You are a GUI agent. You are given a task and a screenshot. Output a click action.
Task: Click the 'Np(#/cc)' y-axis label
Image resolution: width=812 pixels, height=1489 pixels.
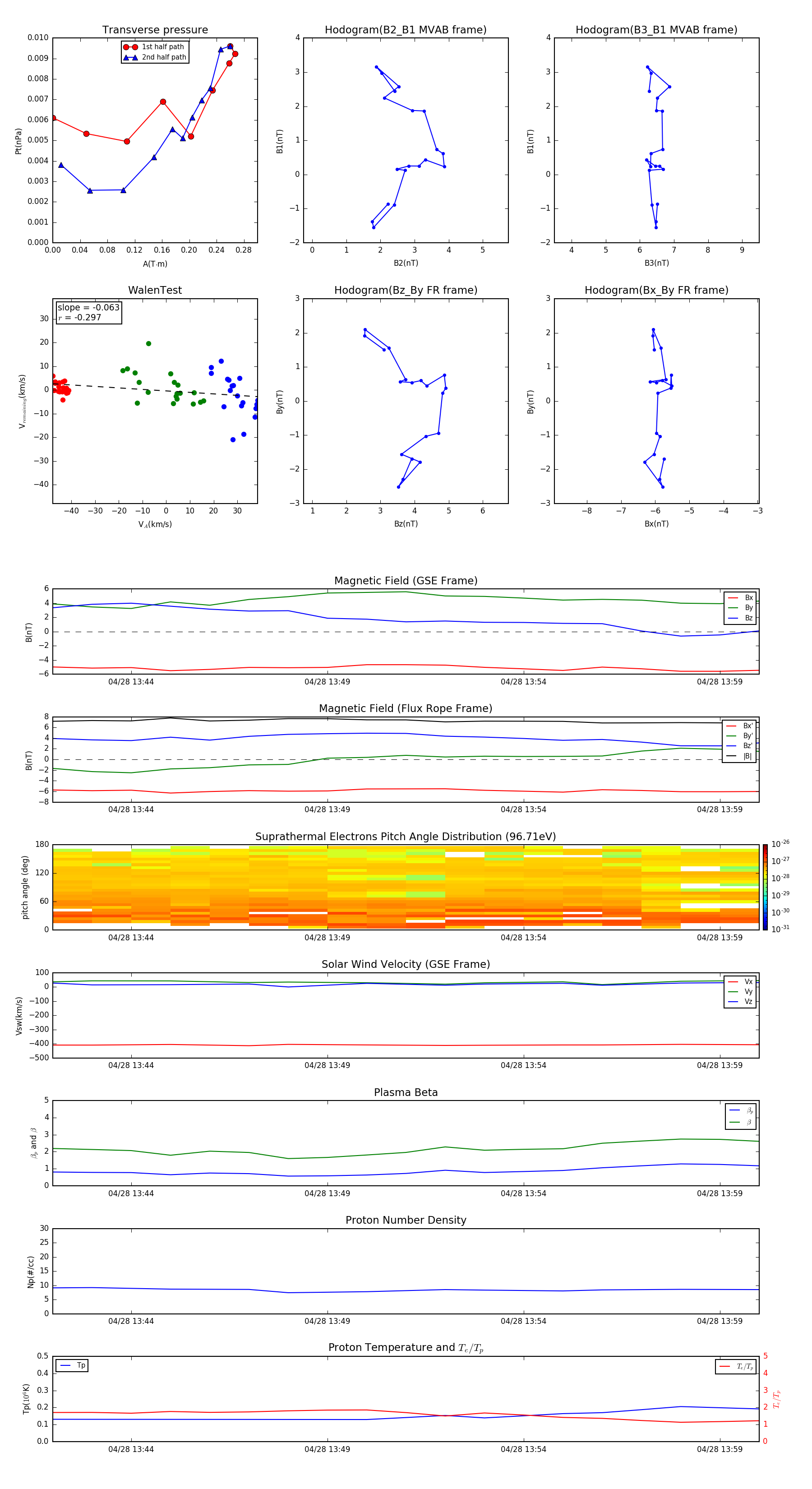[31, 1272]
